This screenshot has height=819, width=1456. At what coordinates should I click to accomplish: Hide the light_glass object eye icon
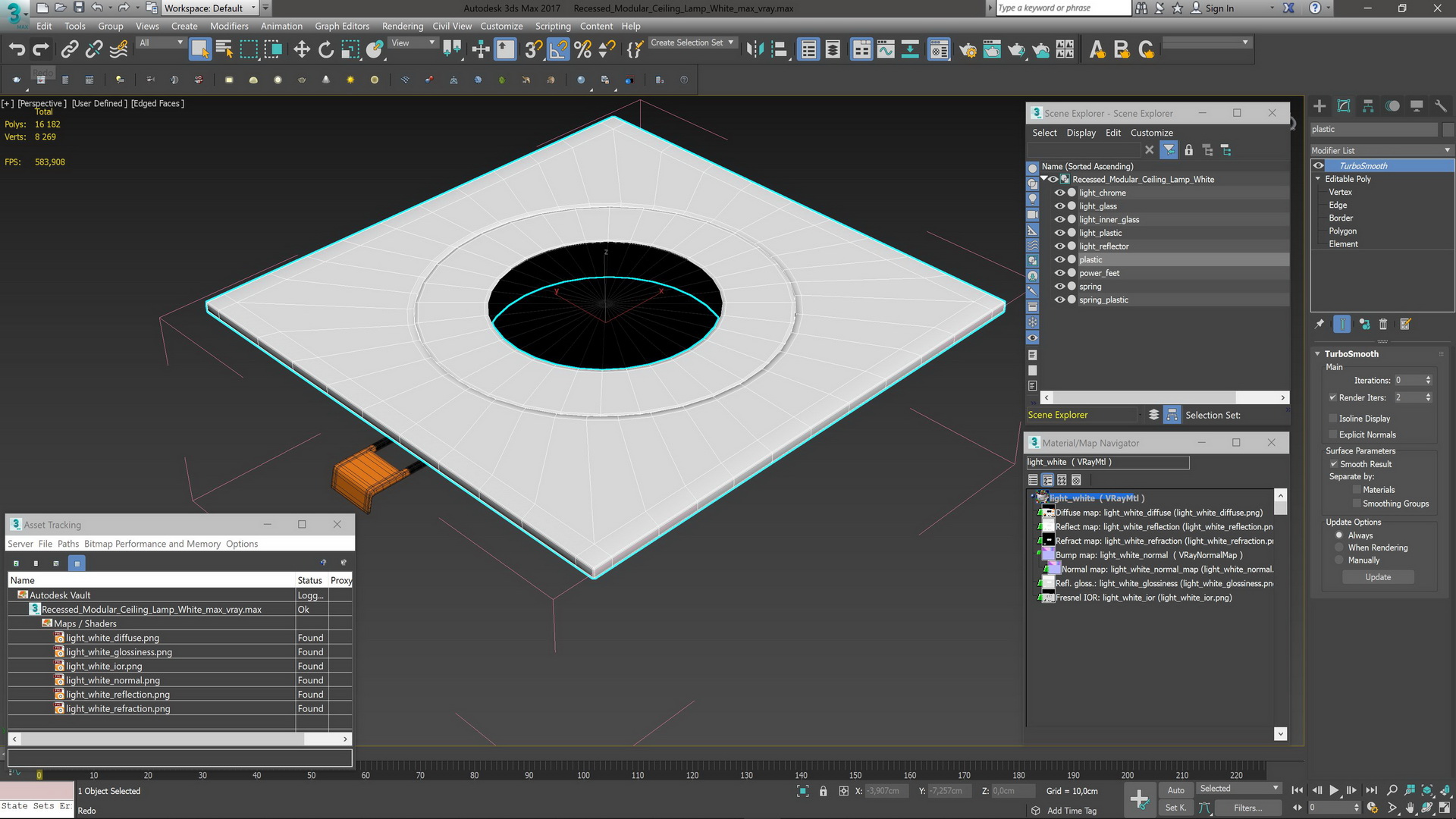[x=1059, y=206]
